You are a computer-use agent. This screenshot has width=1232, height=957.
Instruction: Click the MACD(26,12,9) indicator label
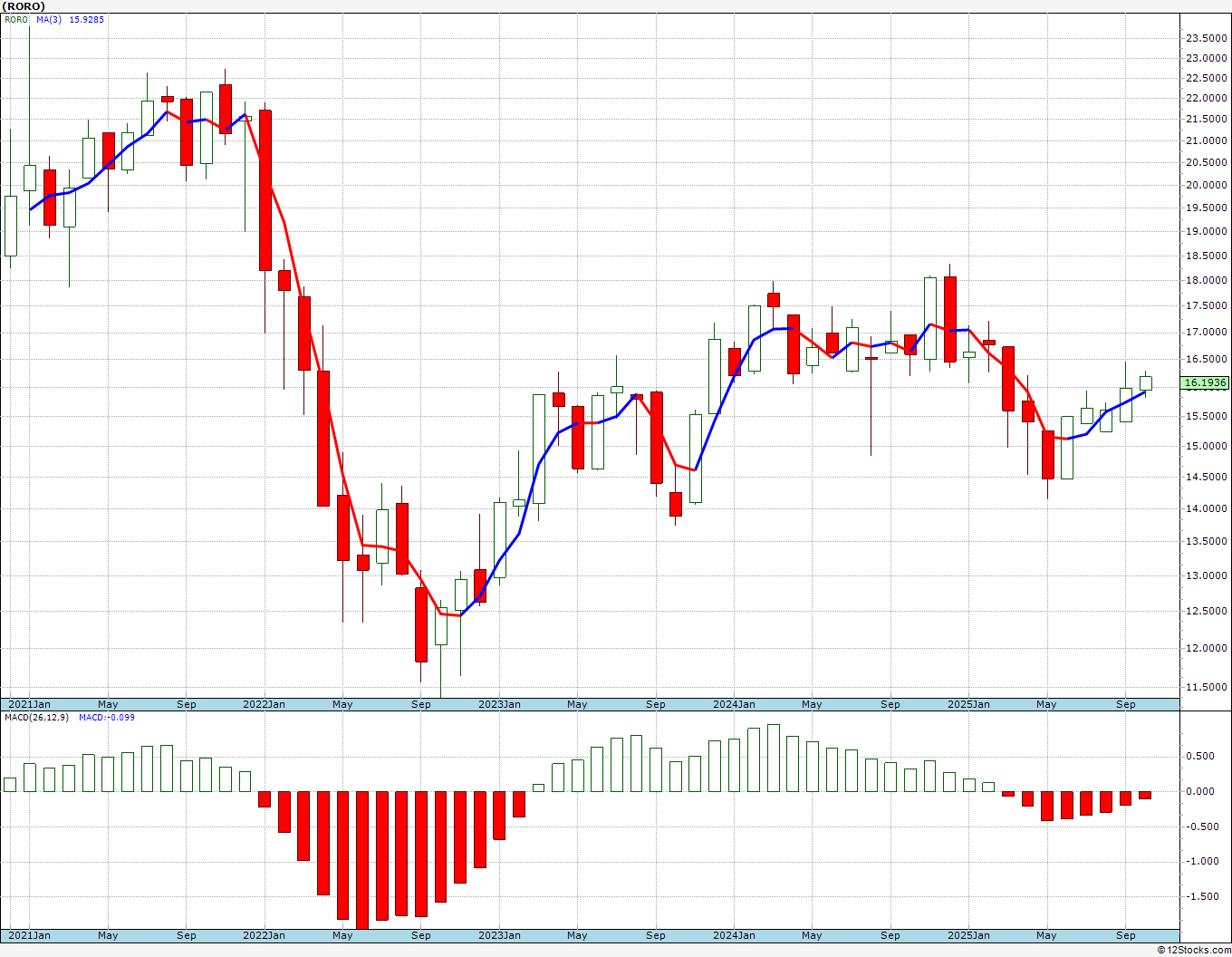tap(37, 717)
